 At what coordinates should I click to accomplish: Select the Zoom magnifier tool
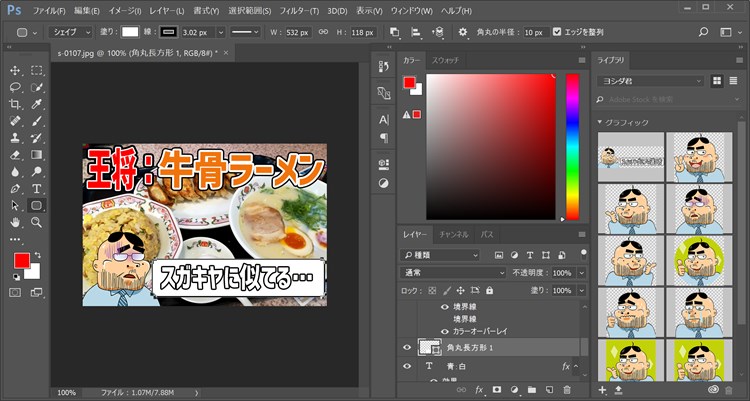36,222
